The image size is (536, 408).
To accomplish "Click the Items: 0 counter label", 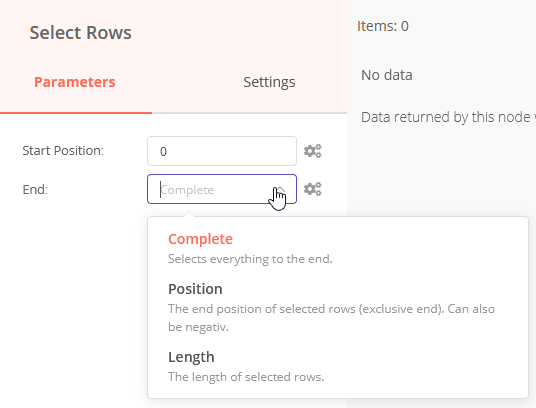I will [x=383, y=26].
